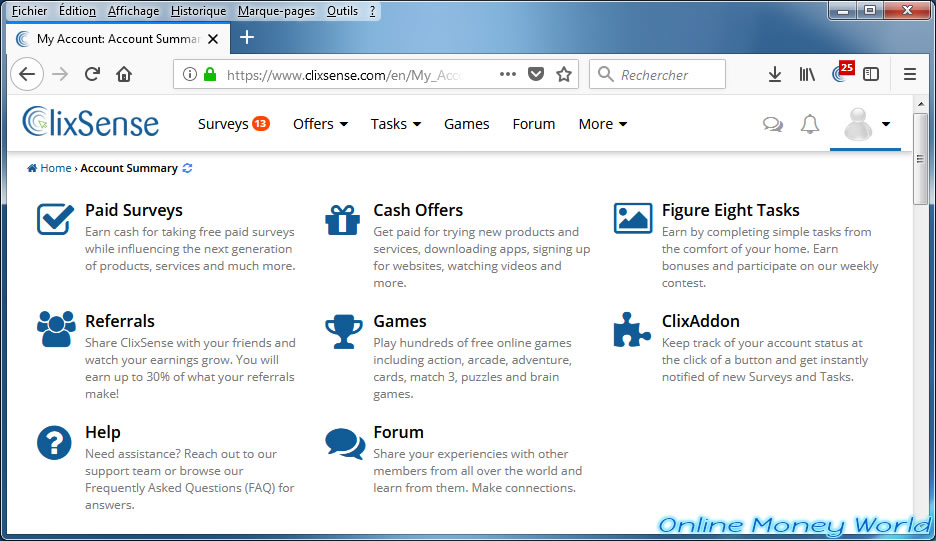Open the Help heading link
This screenshot has height=541, width=936.
[x=103, y=432]
